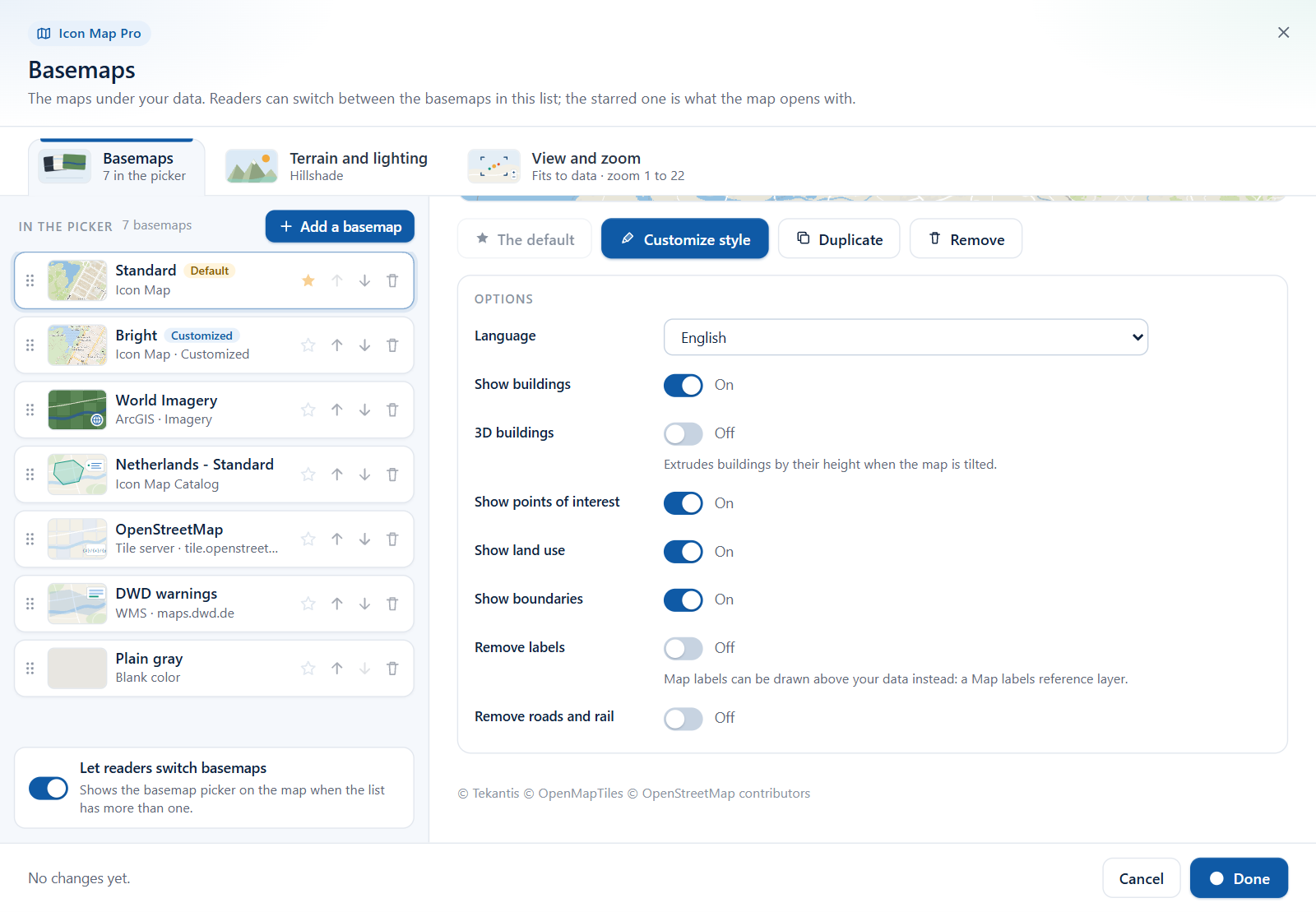Move the Standard basemap down
This screenshot has height=912, width=1316.
point(364,280)
